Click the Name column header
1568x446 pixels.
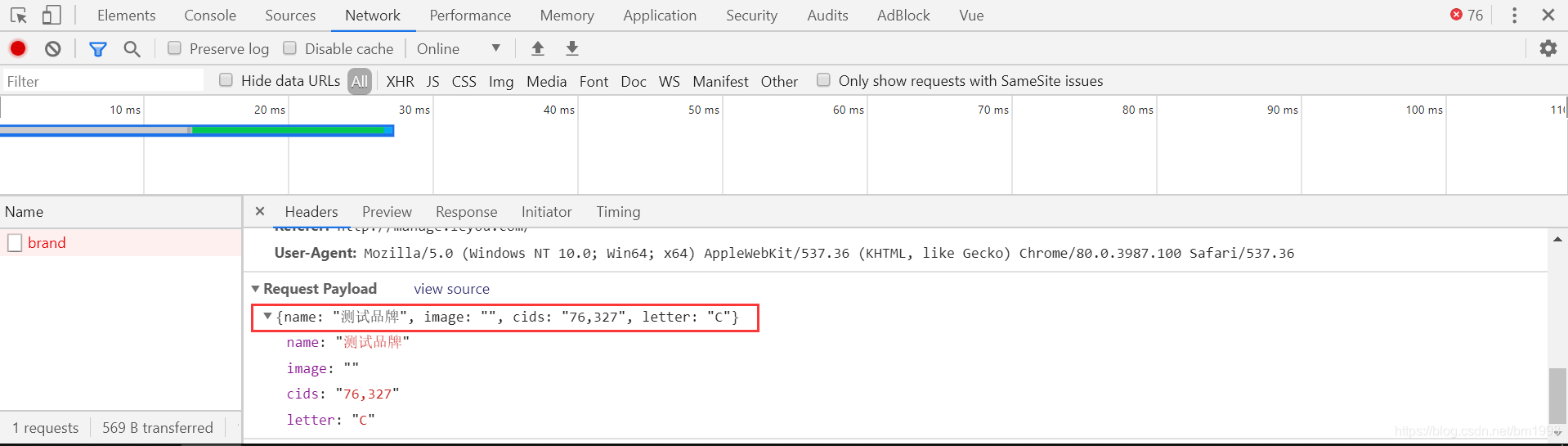coord(121,212)
